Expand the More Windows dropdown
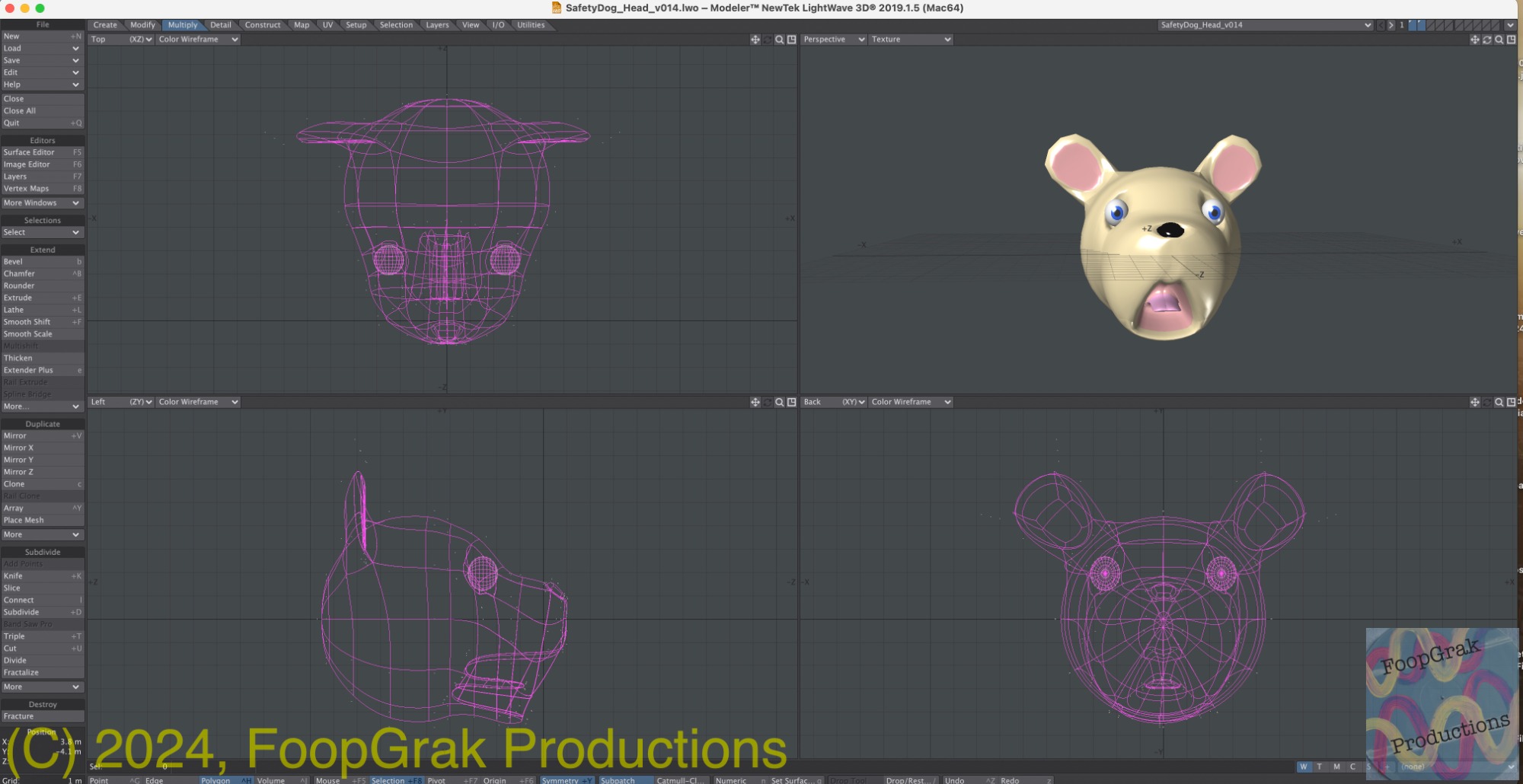The height and width of the screenshot is (784, 1523). (x=42, y=203)
